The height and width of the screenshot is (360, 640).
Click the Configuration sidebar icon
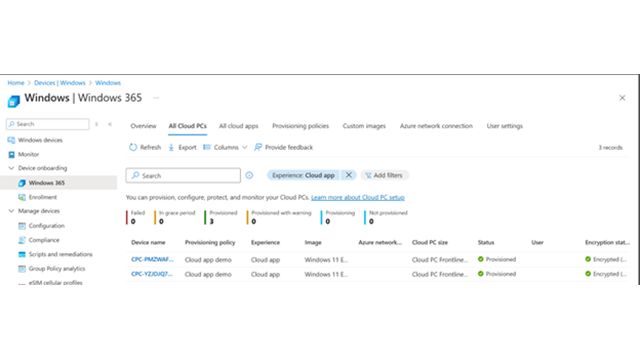22,226
